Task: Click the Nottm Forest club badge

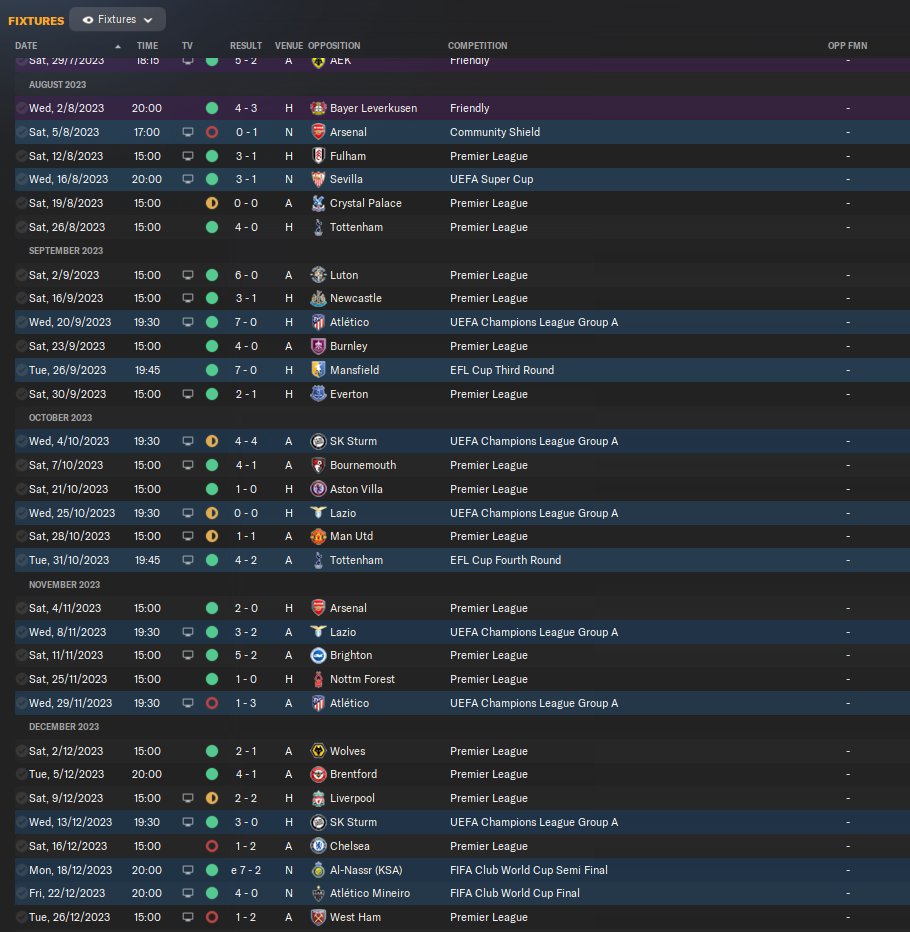Action: (319, 679)
